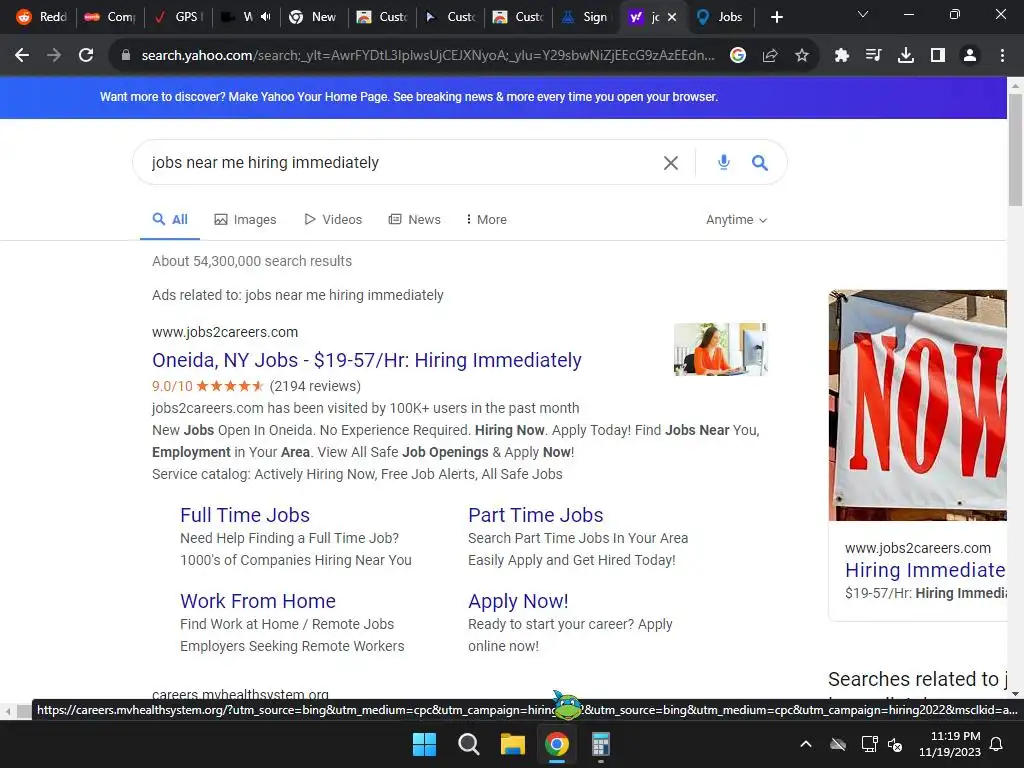1024x768 pixels.
Task: Open the notifications bell icon
Action: tap(997, 744)
